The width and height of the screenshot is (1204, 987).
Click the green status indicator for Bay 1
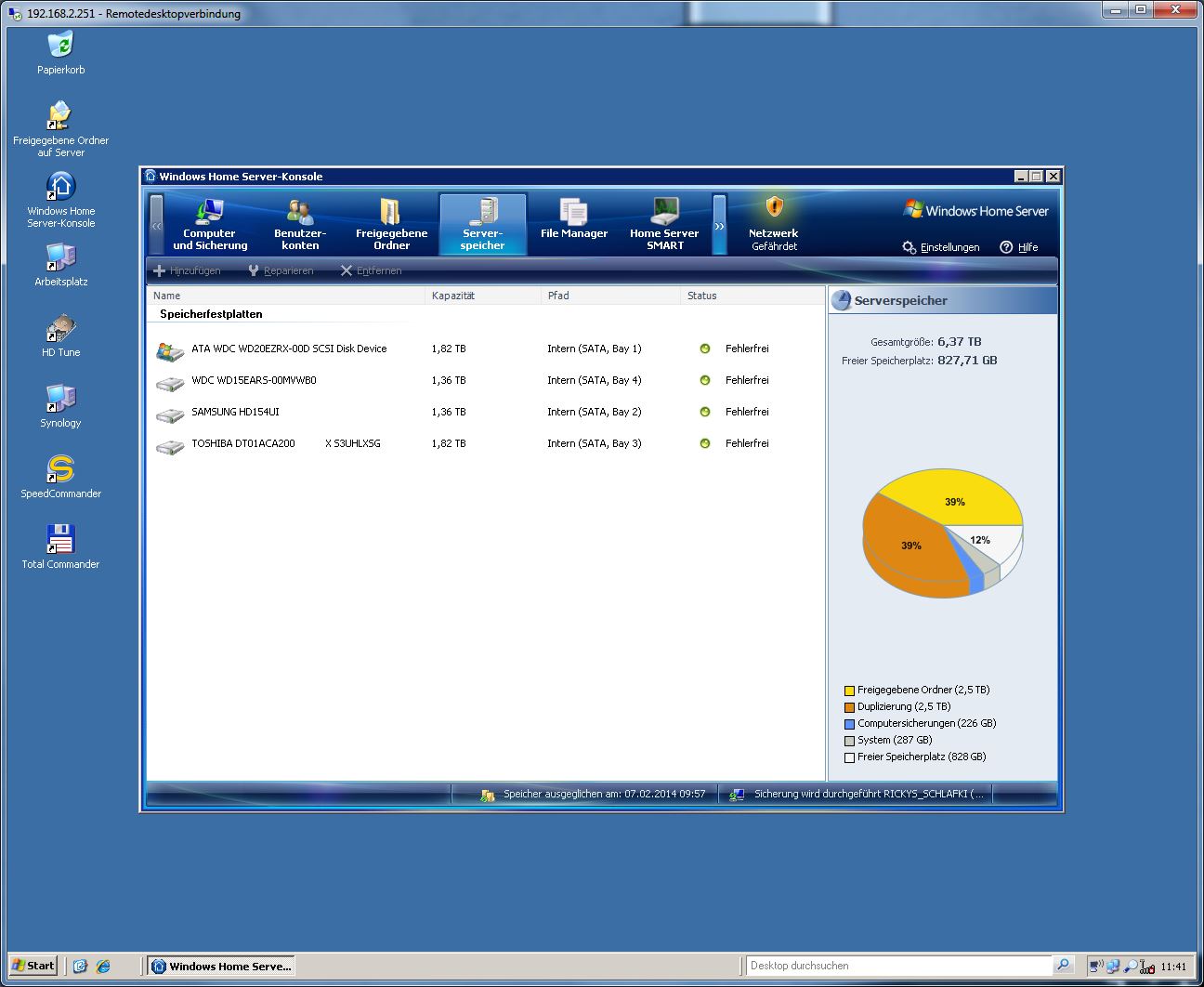tap(705, 349)
